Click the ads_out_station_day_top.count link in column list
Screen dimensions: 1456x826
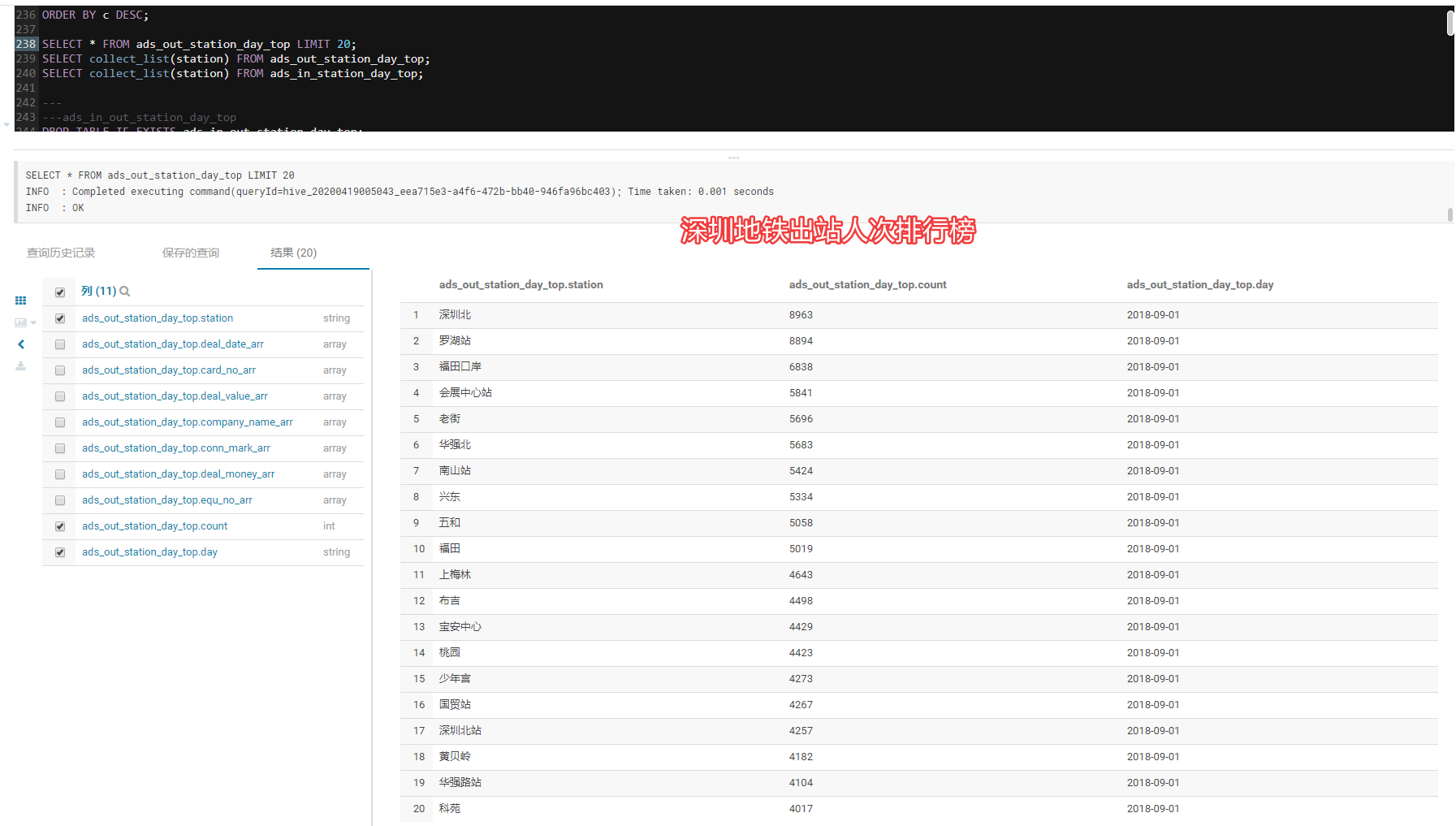click(154, 526)
